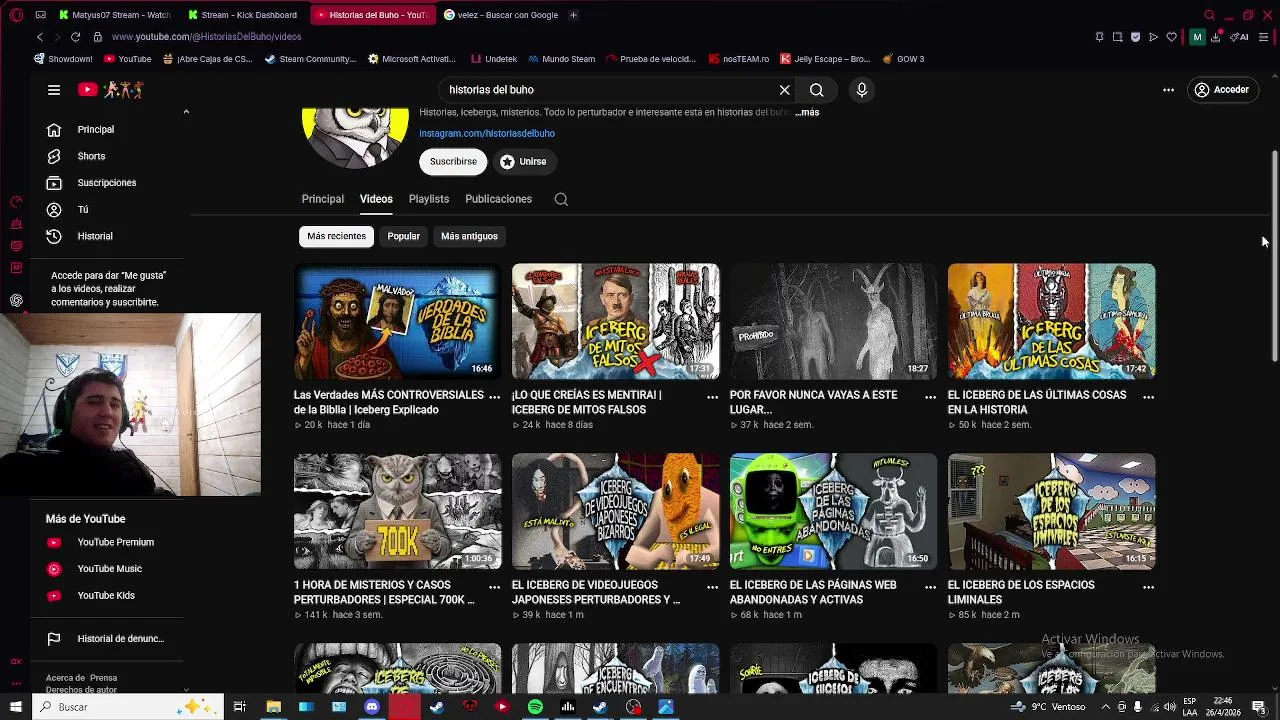Open Discord from the taskbar
The image size is (1280, 720).
pyautogui.click(x=372, y=707)
